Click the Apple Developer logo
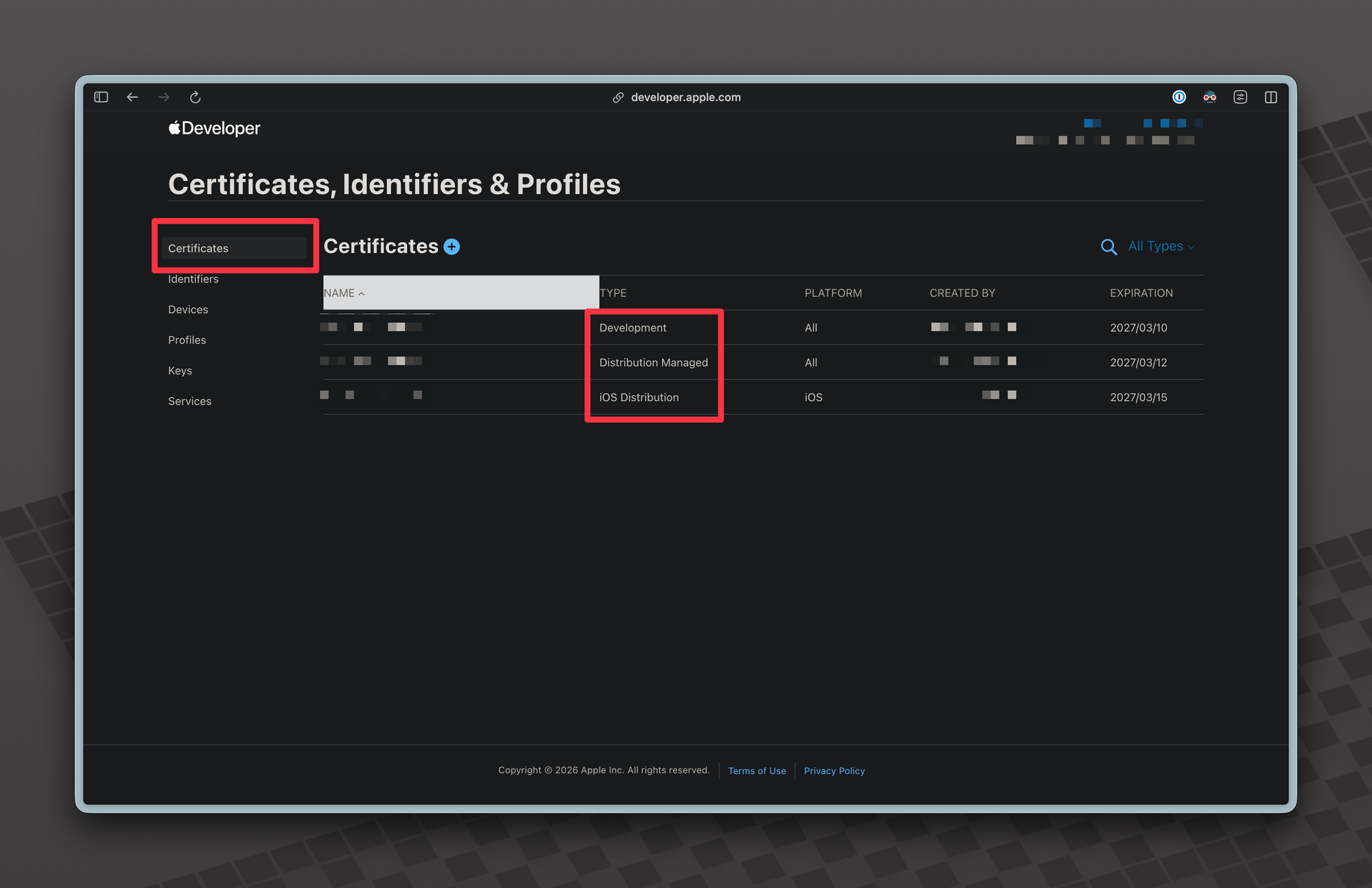The width and height of the screenshot is (1372, 888). 214,128
